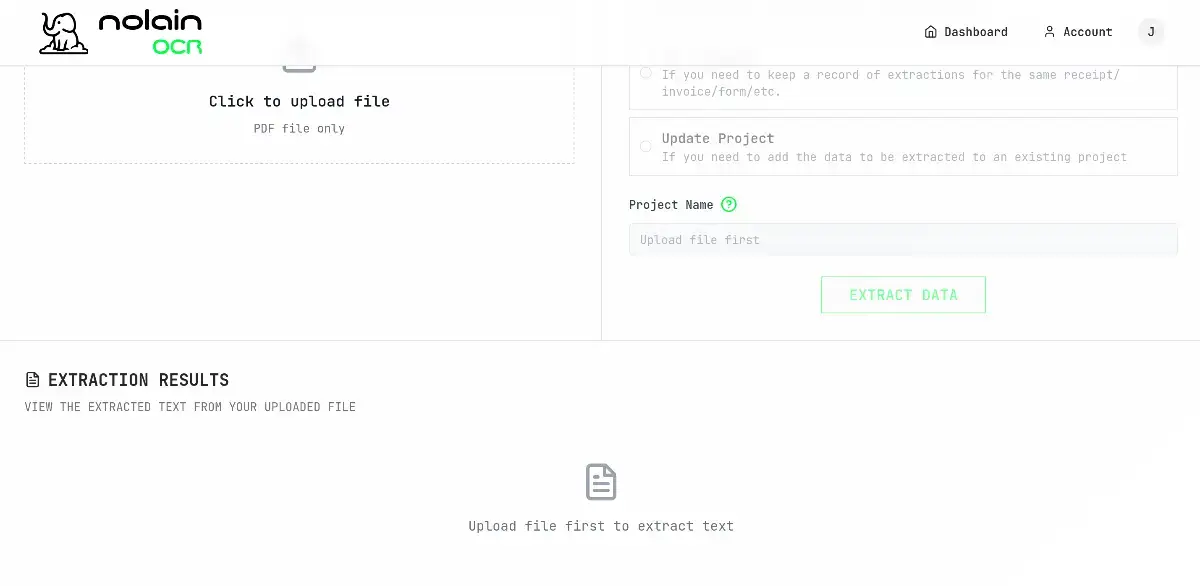The image size is (1200, 586).
Task: Choose the Update Project option card
Action: point(903,147)
